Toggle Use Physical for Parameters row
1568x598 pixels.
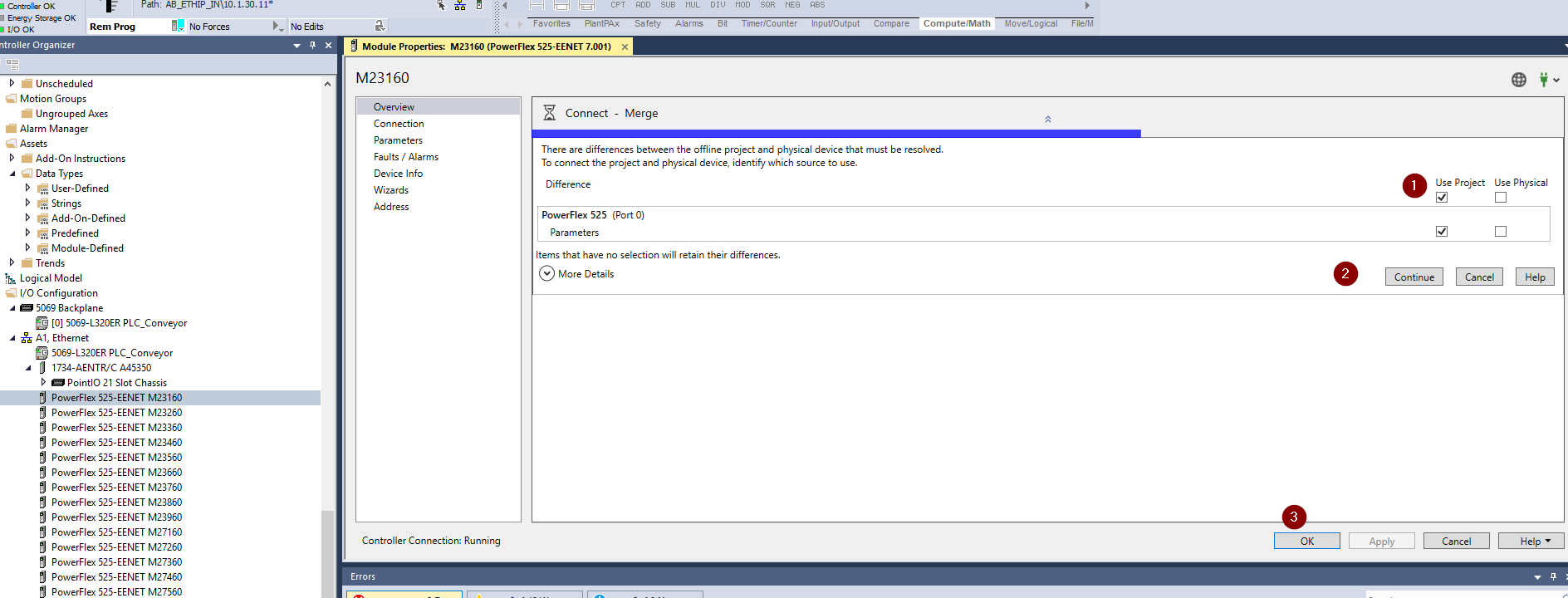tap(1500, 232)
